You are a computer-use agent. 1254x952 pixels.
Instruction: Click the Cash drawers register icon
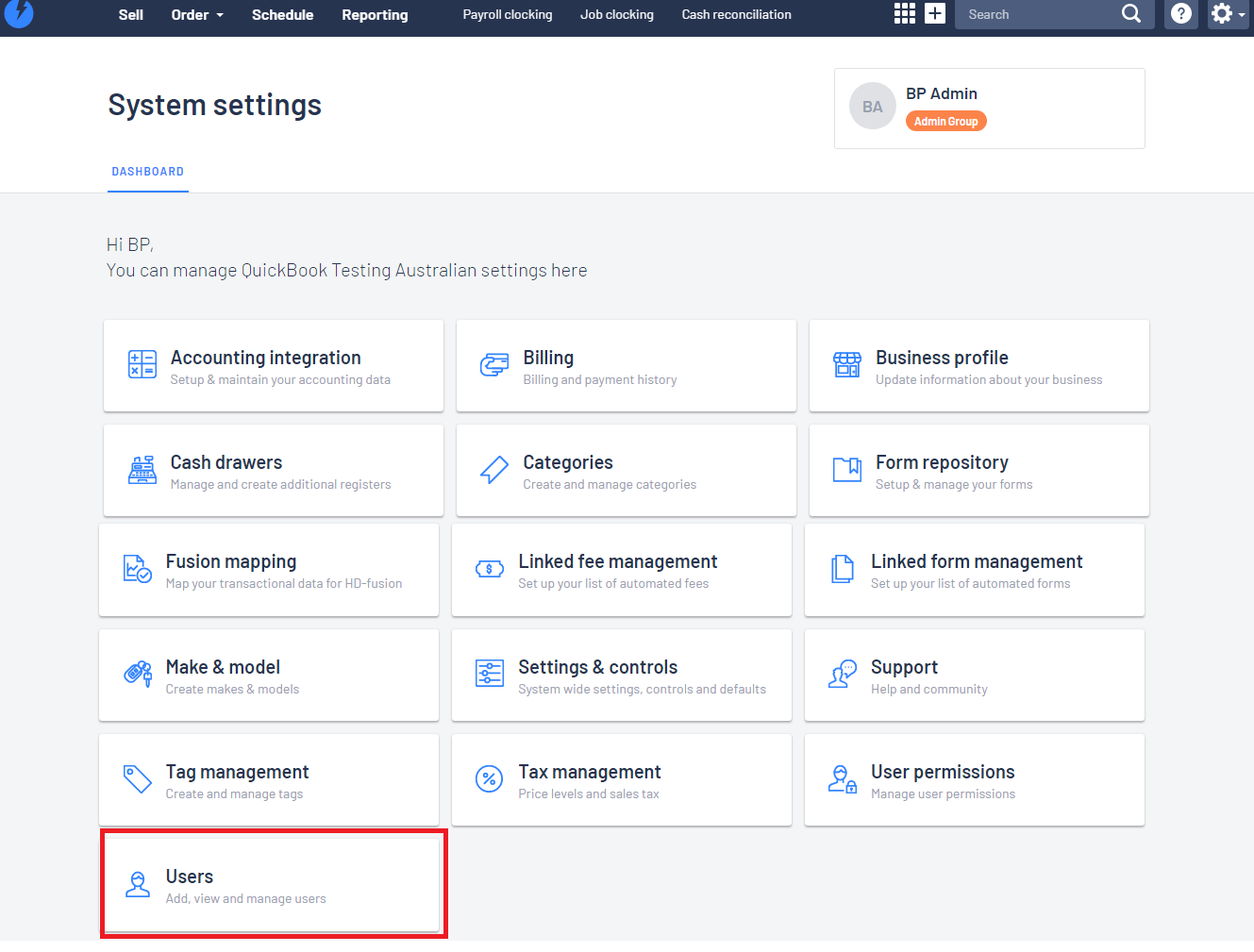(142, 470)
